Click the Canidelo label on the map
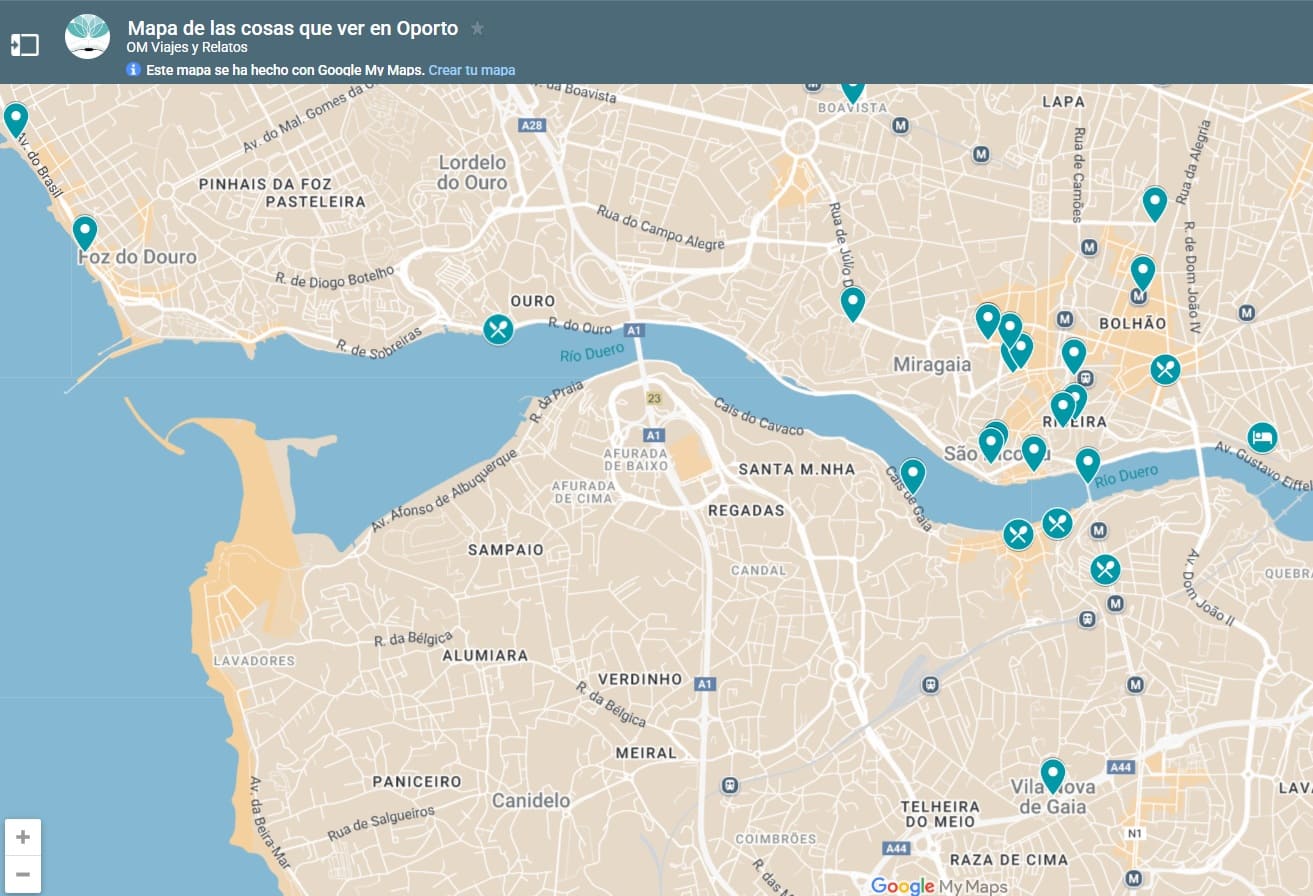 tap(531, 800)
